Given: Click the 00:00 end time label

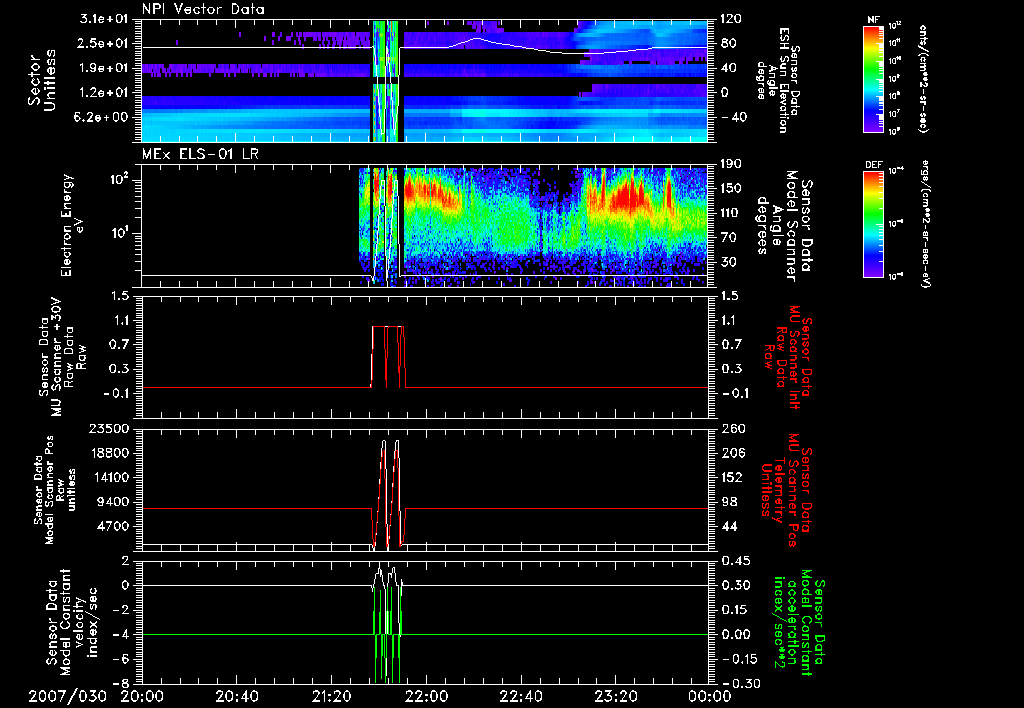Looking at the screenshot, I should [x=710, y=696].
